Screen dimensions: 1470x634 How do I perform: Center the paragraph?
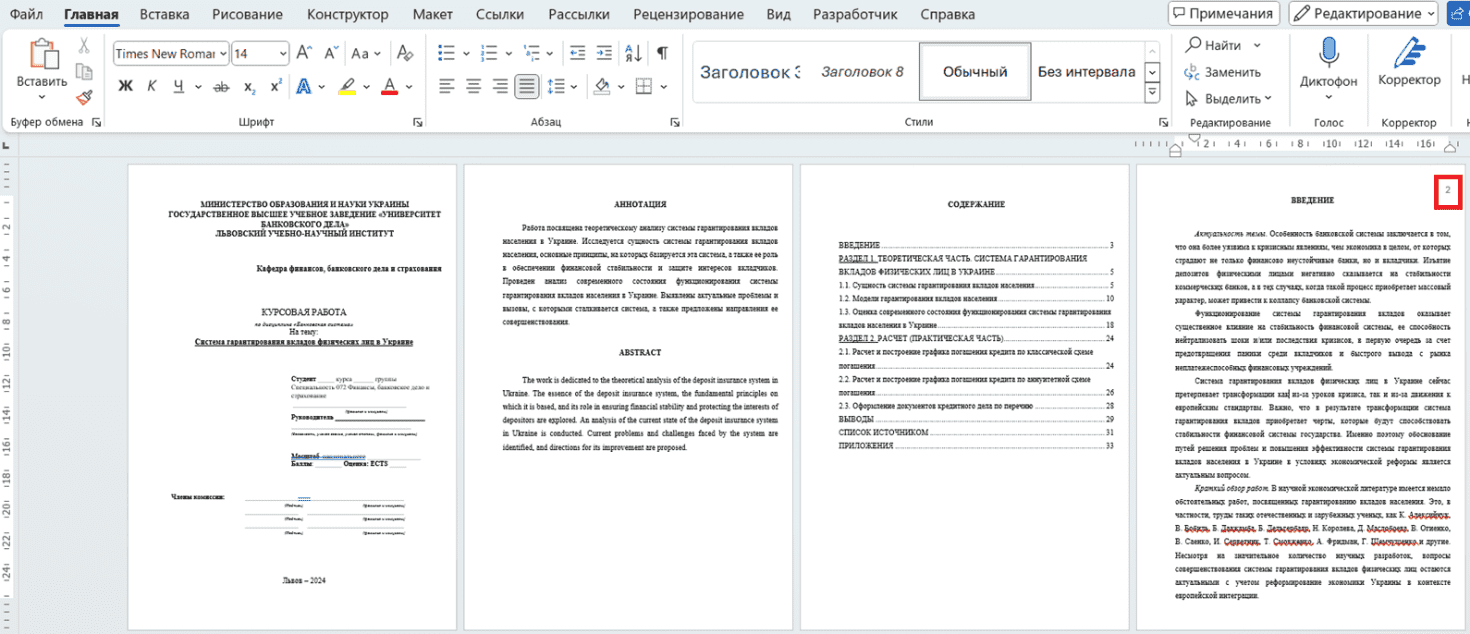(474, 86)
